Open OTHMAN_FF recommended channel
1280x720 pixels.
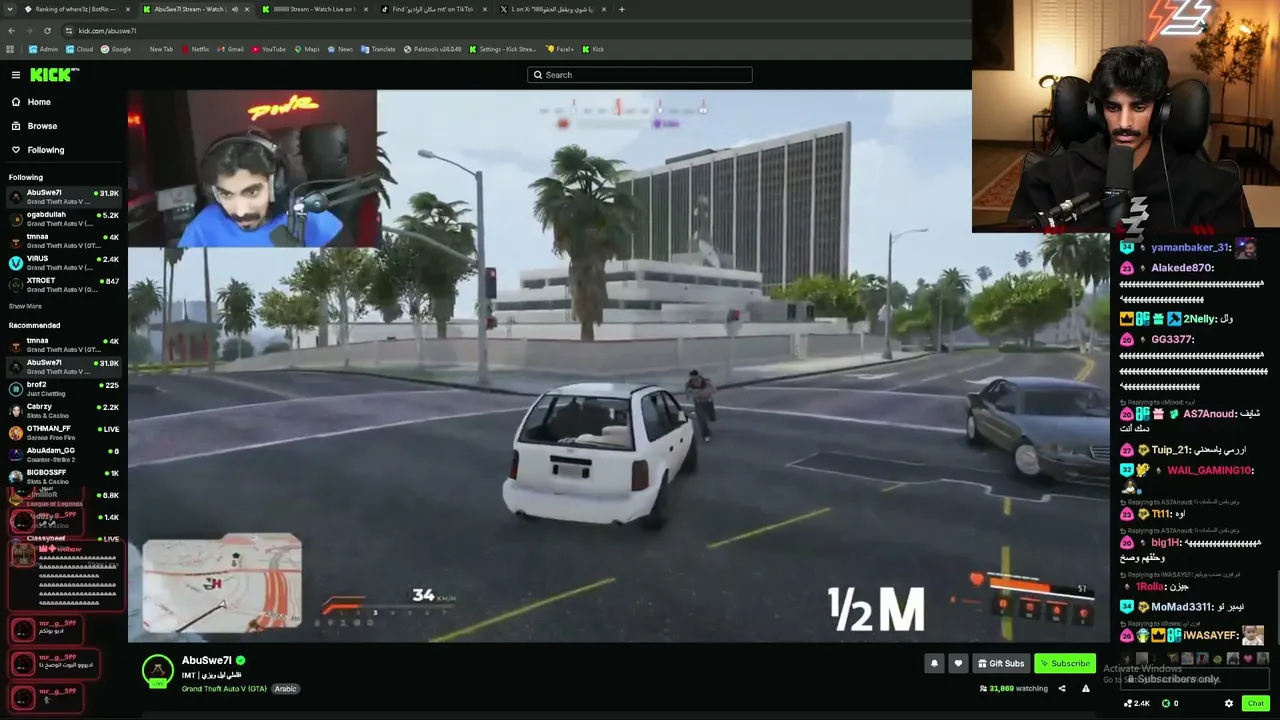pos(64,433)
